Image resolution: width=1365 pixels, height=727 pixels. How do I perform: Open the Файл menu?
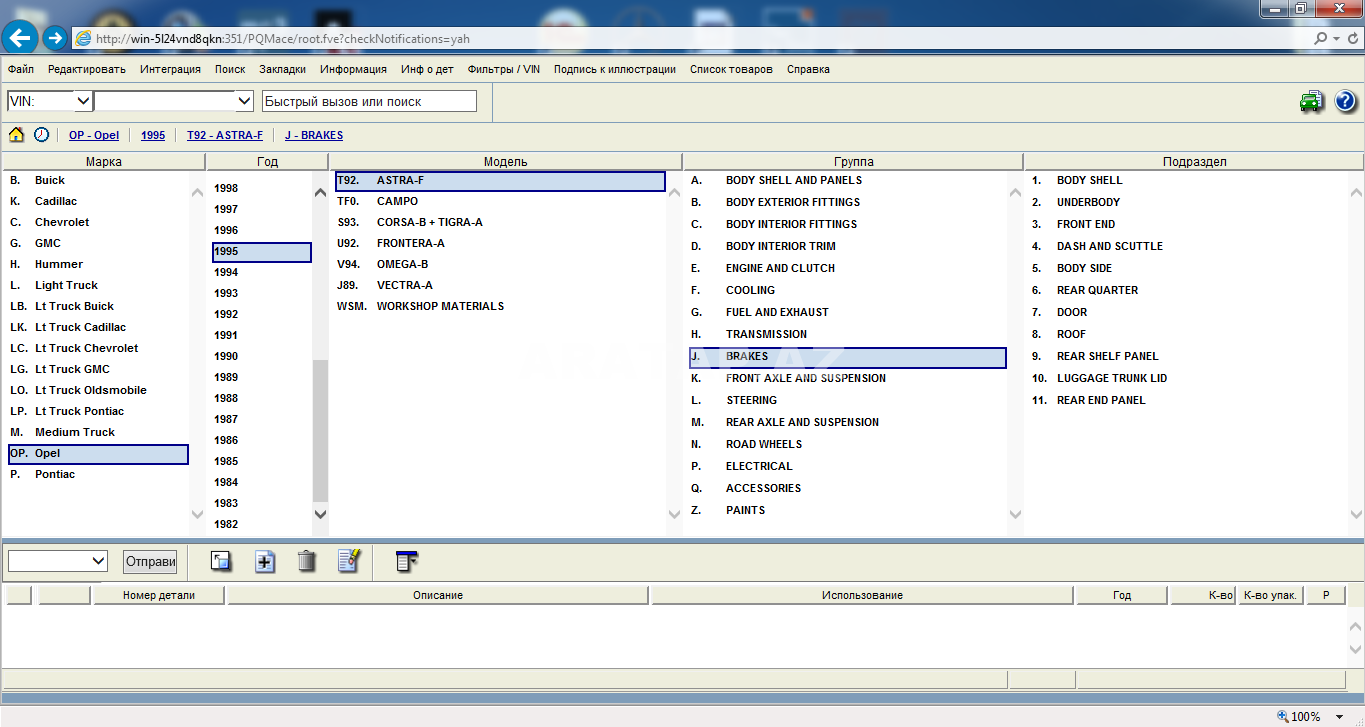[x=20, y=69]
